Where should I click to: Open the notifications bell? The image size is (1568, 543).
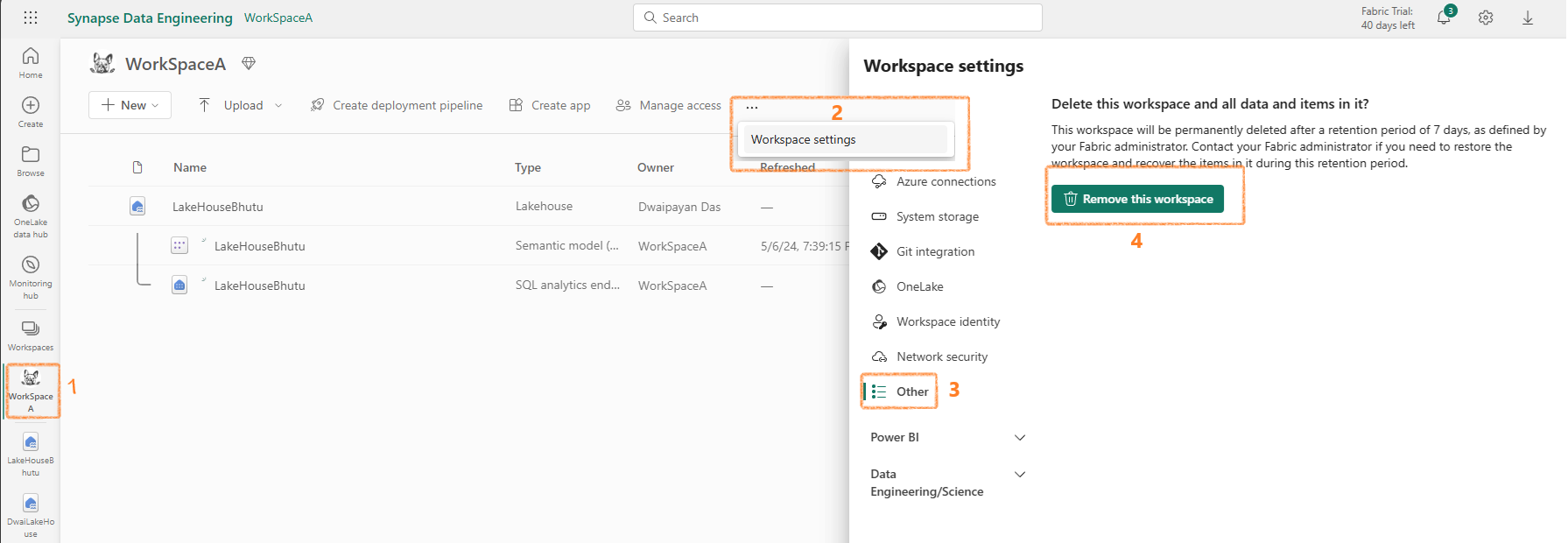pos(1444,18)
